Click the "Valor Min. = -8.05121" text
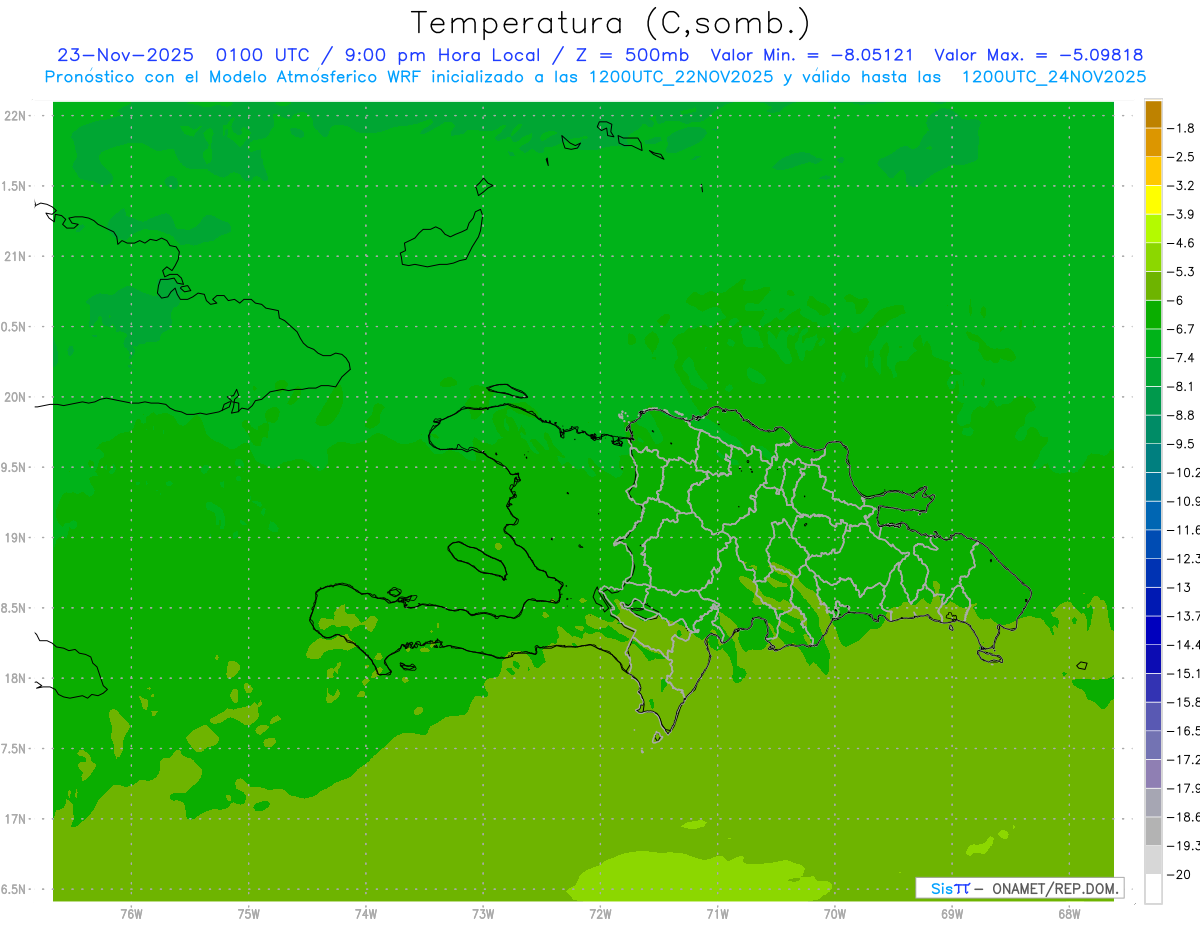1200x927 pixels. point(811,55)
